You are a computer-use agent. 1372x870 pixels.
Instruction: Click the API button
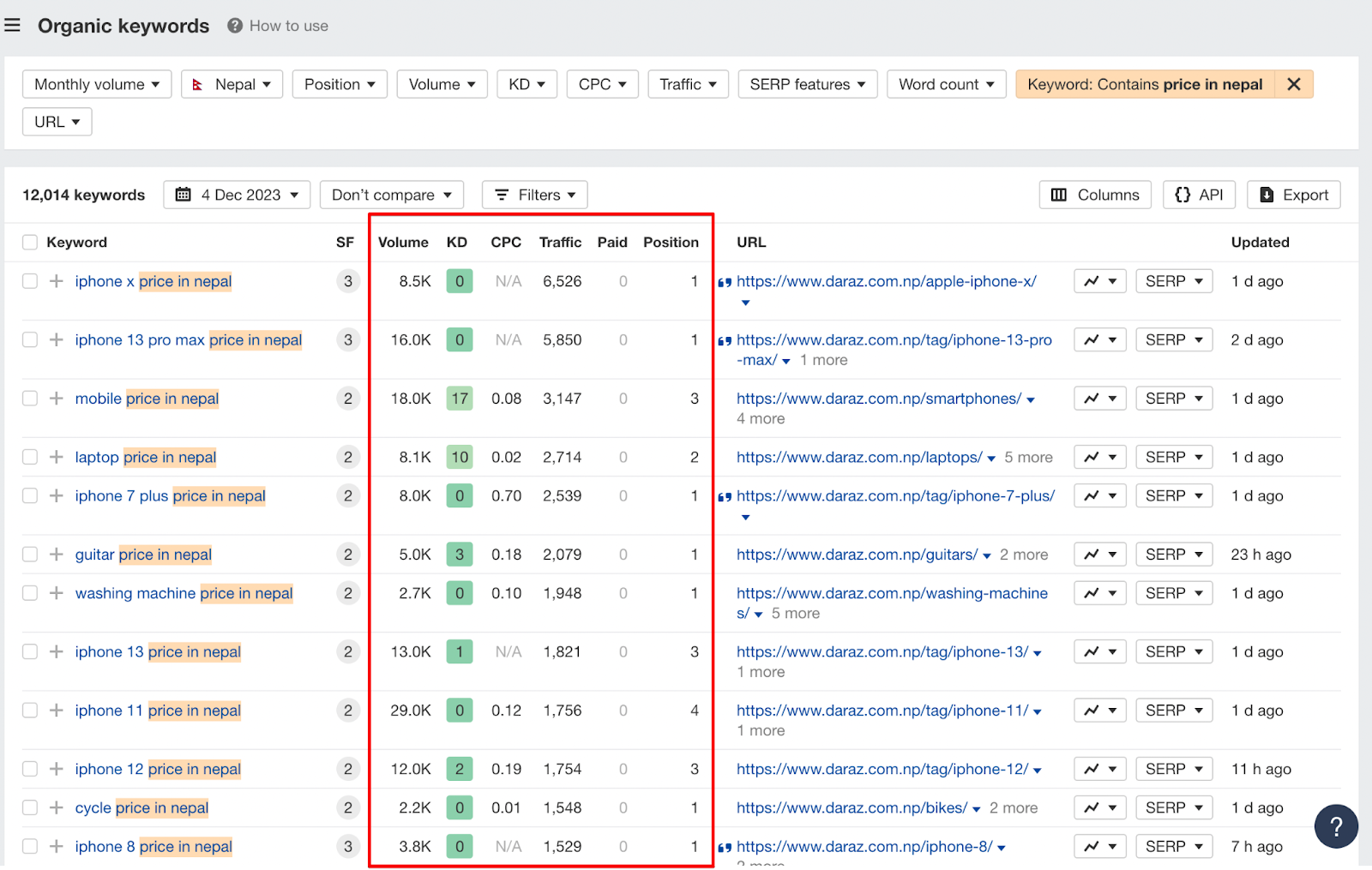coord(1199,195)
